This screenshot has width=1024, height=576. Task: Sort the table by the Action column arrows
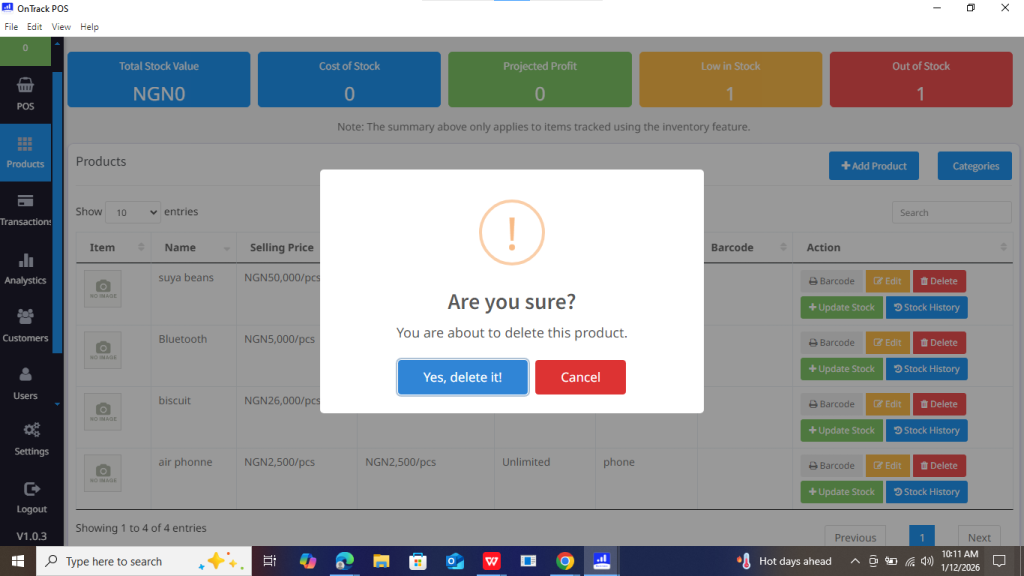(1003, 248)
